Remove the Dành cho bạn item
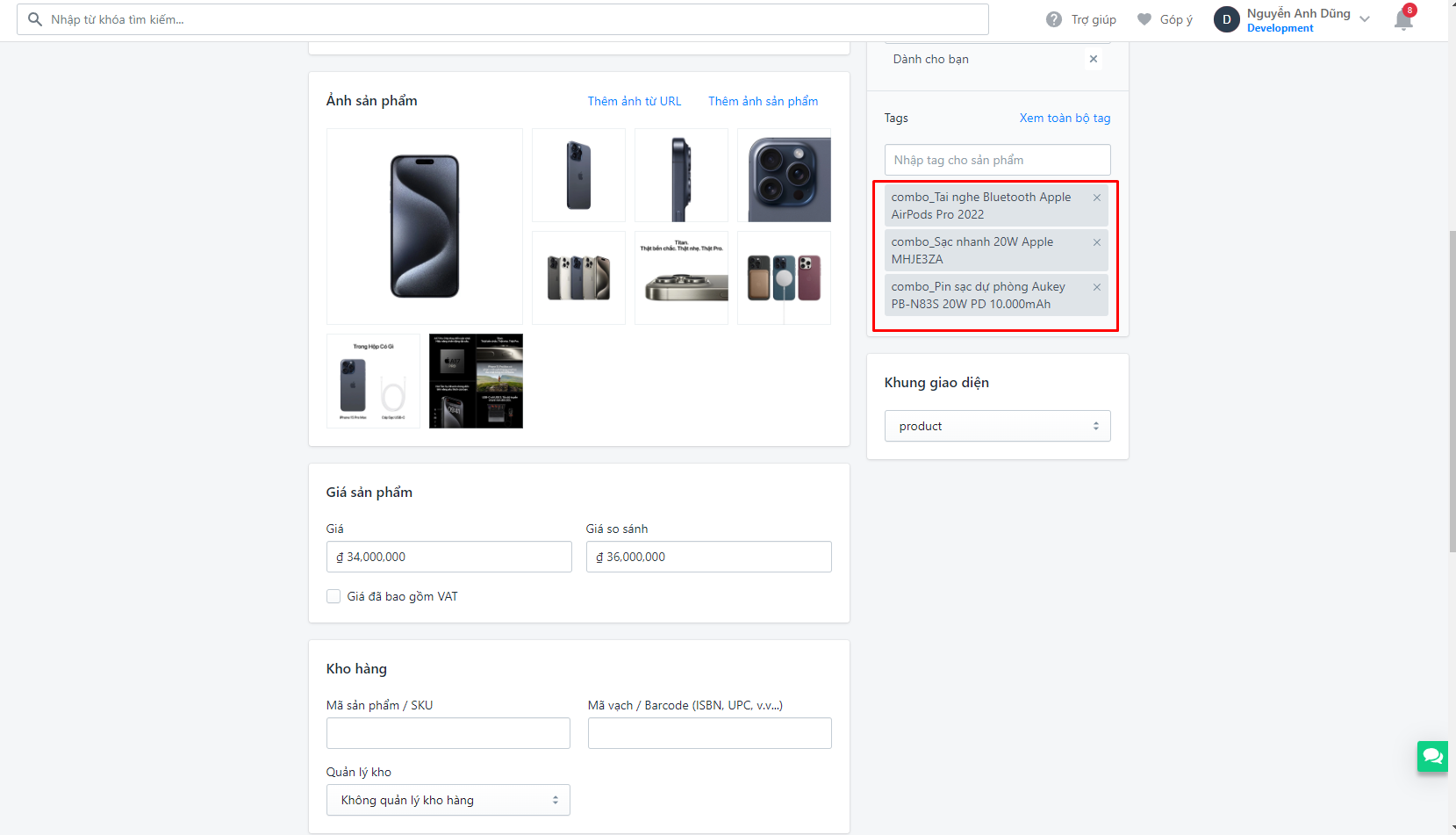 pos(1094,59)
